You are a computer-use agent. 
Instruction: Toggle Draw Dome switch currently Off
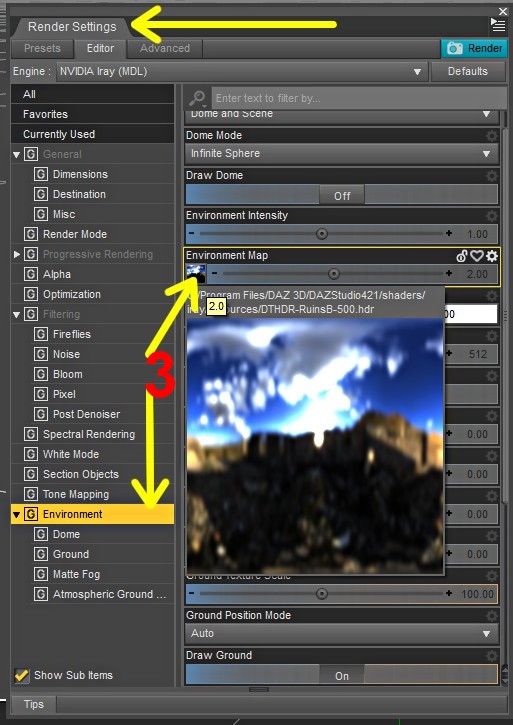342,195
